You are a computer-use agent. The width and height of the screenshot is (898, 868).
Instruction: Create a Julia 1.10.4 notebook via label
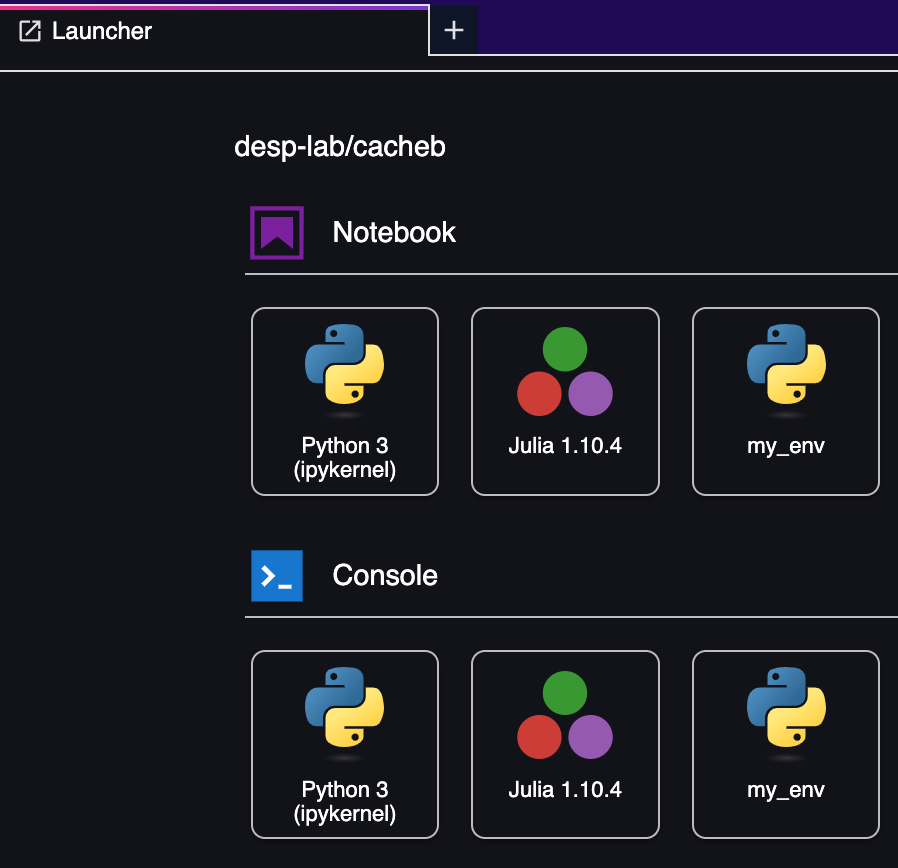565,446
